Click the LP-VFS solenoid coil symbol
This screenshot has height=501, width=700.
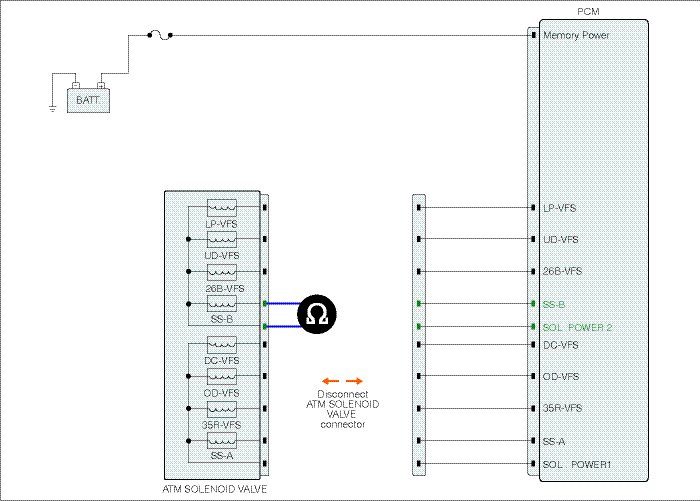coord(222,208)
